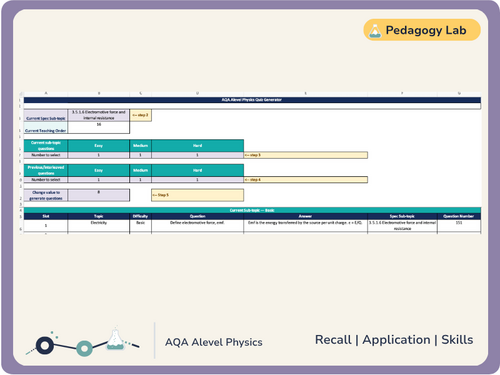The image size is (500, 375).
Task: Edit Hard count cell for Previous/Interleaved questions
Action: pos(197,180)
